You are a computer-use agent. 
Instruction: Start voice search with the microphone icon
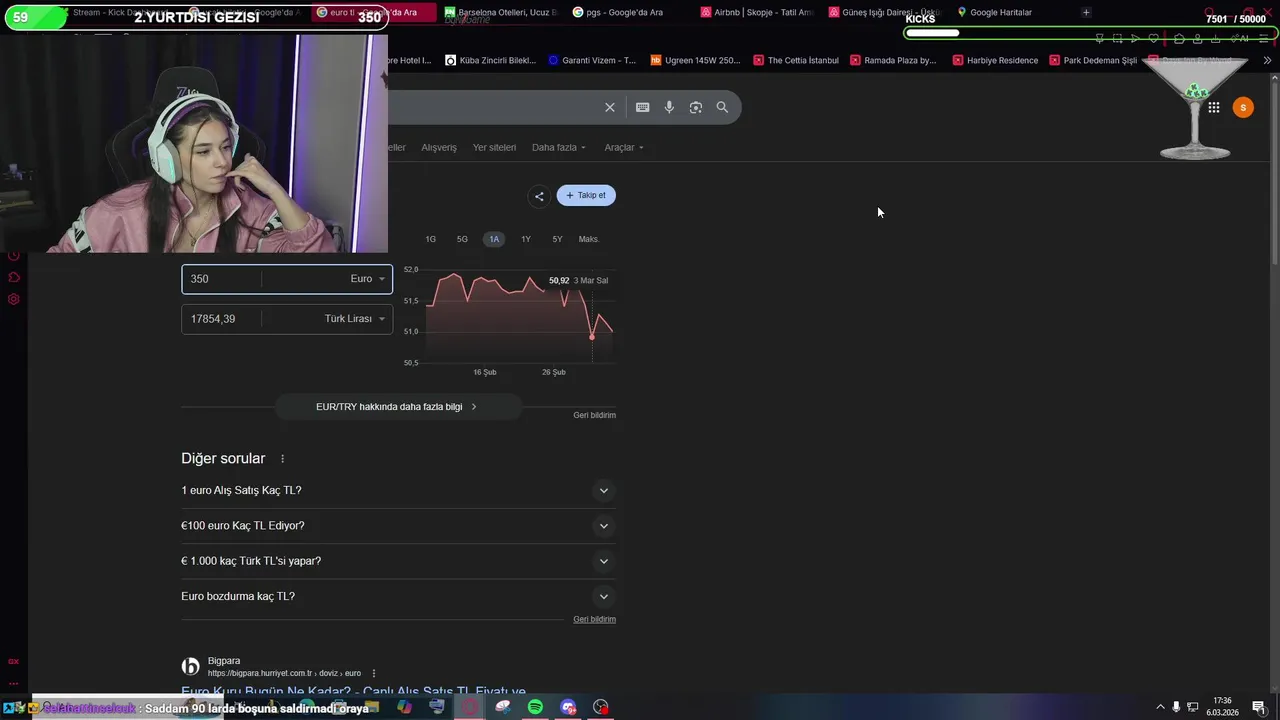pos(669,107)
